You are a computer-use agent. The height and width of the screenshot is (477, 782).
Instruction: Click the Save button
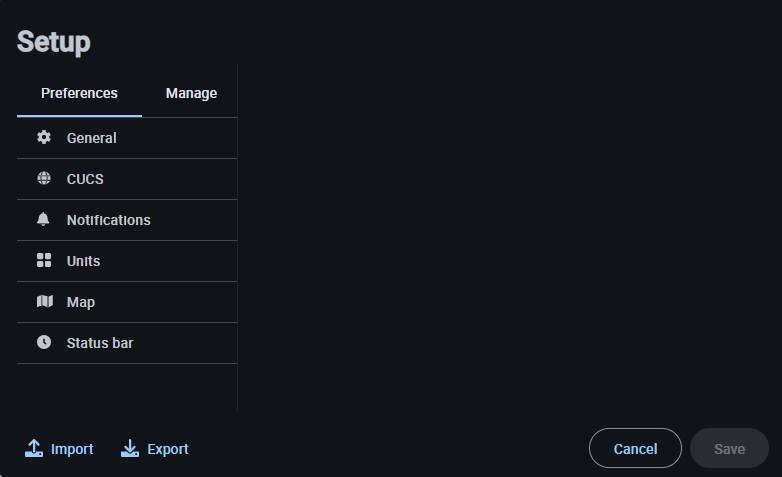[729, 449]
